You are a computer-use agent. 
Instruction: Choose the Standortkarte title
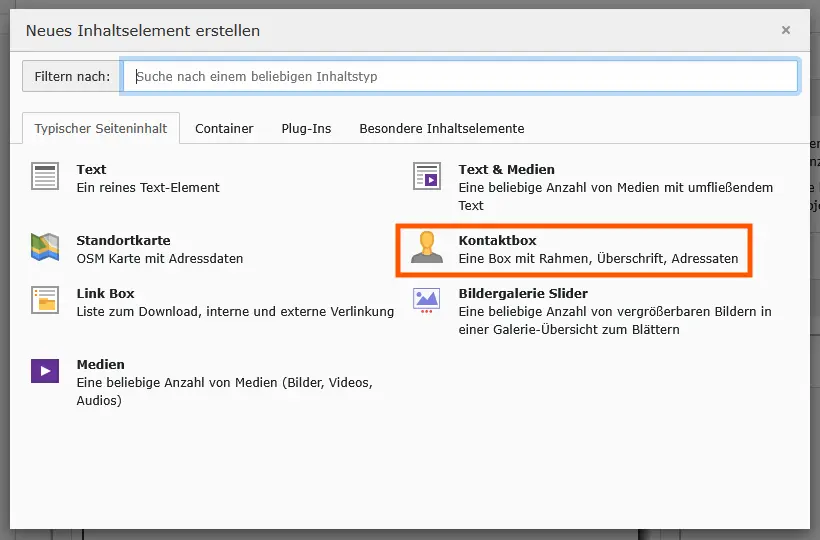tap(123, 240)
